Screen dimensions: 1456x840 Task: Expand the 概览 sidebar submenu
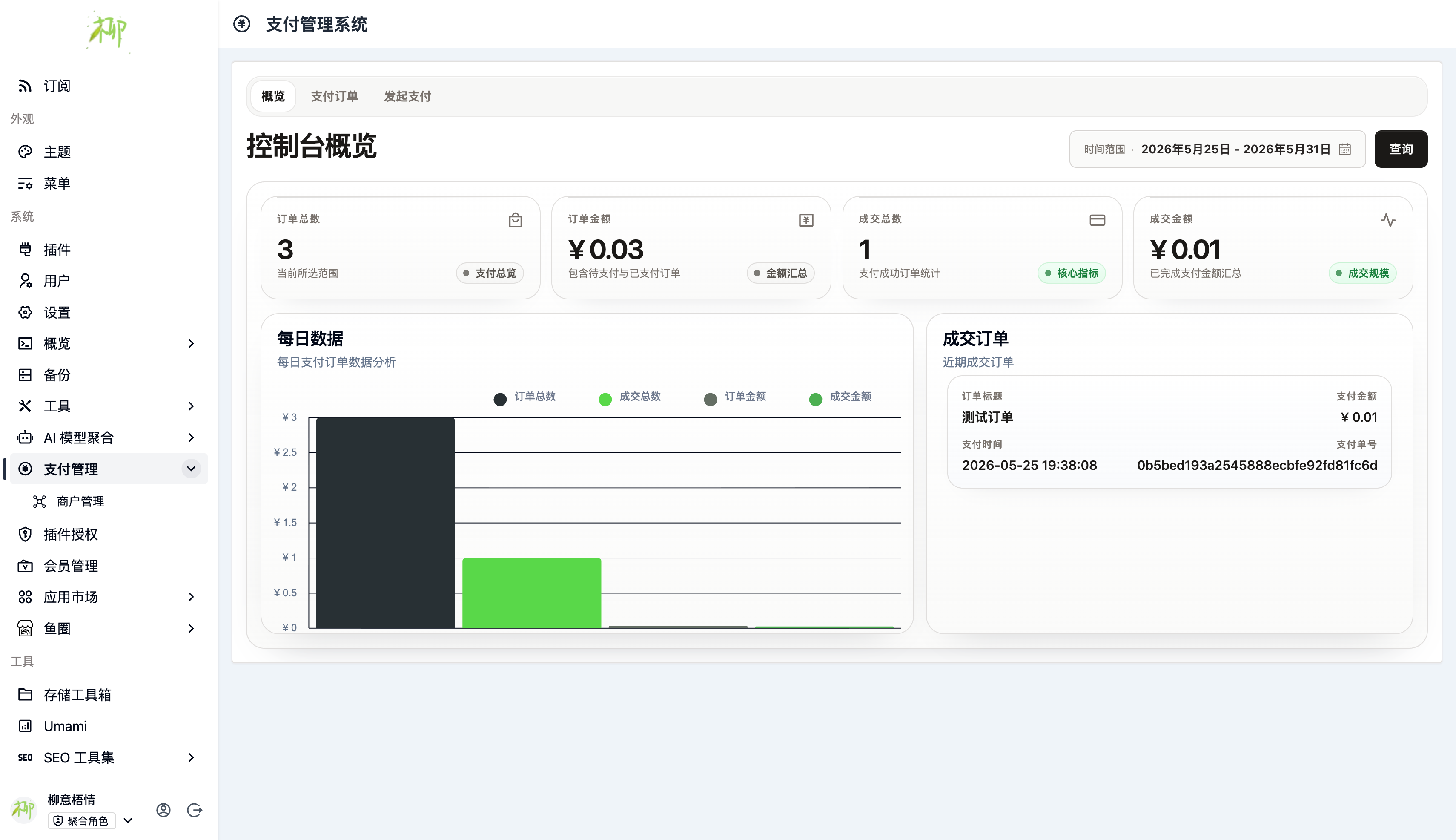[192, 343]
